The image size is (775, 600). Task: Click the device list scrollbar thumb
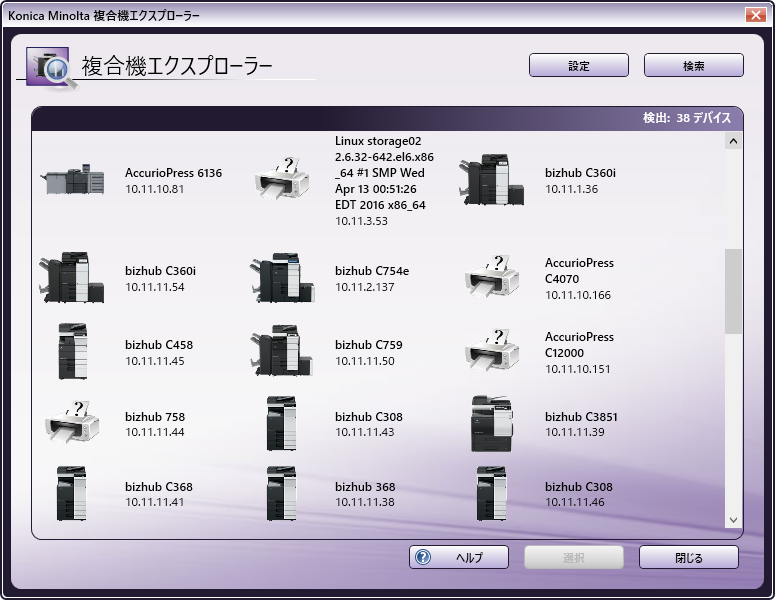[x=733, y=291]
